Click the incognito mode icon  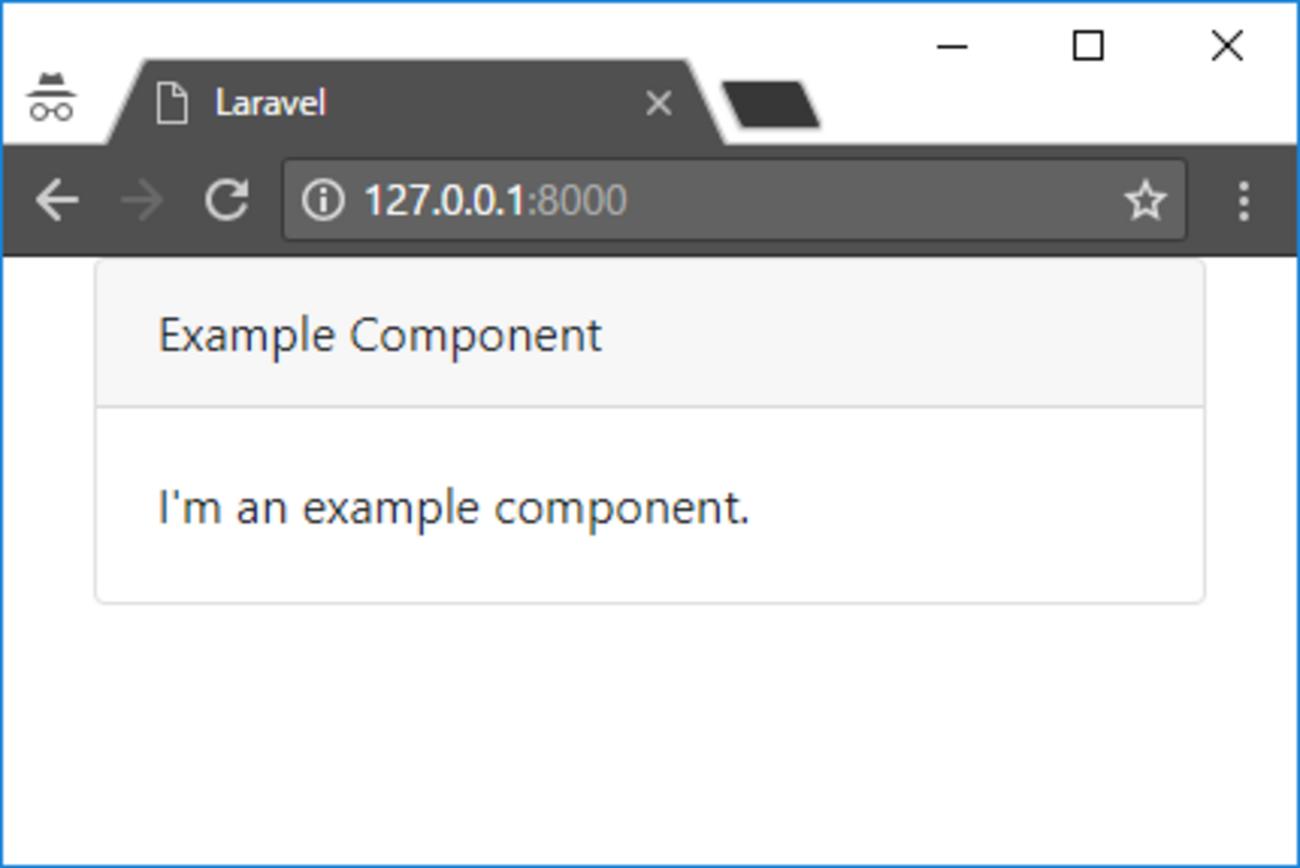click(51, 98)
